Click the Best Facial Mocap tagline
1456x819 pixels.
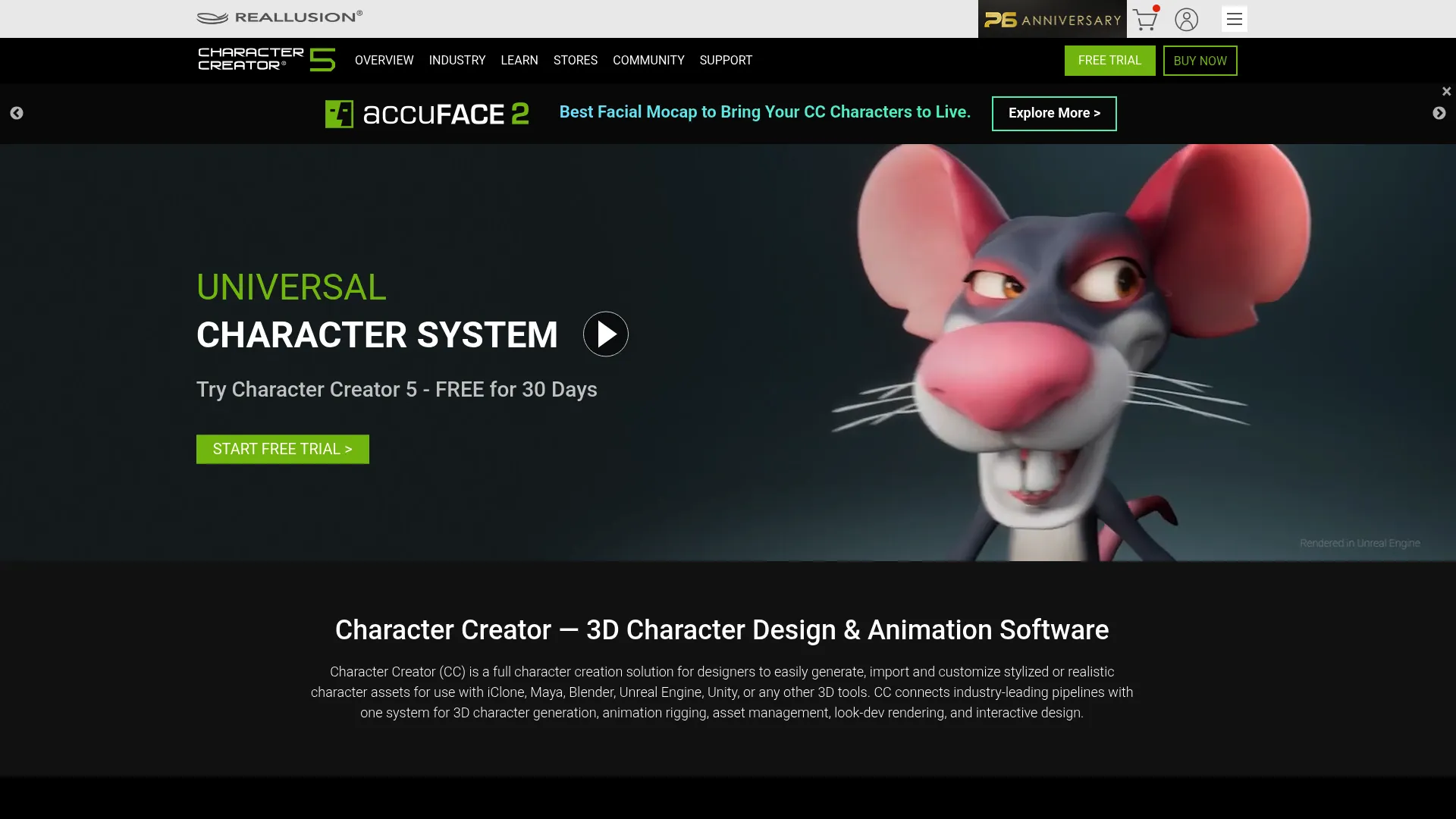[765, 112]
